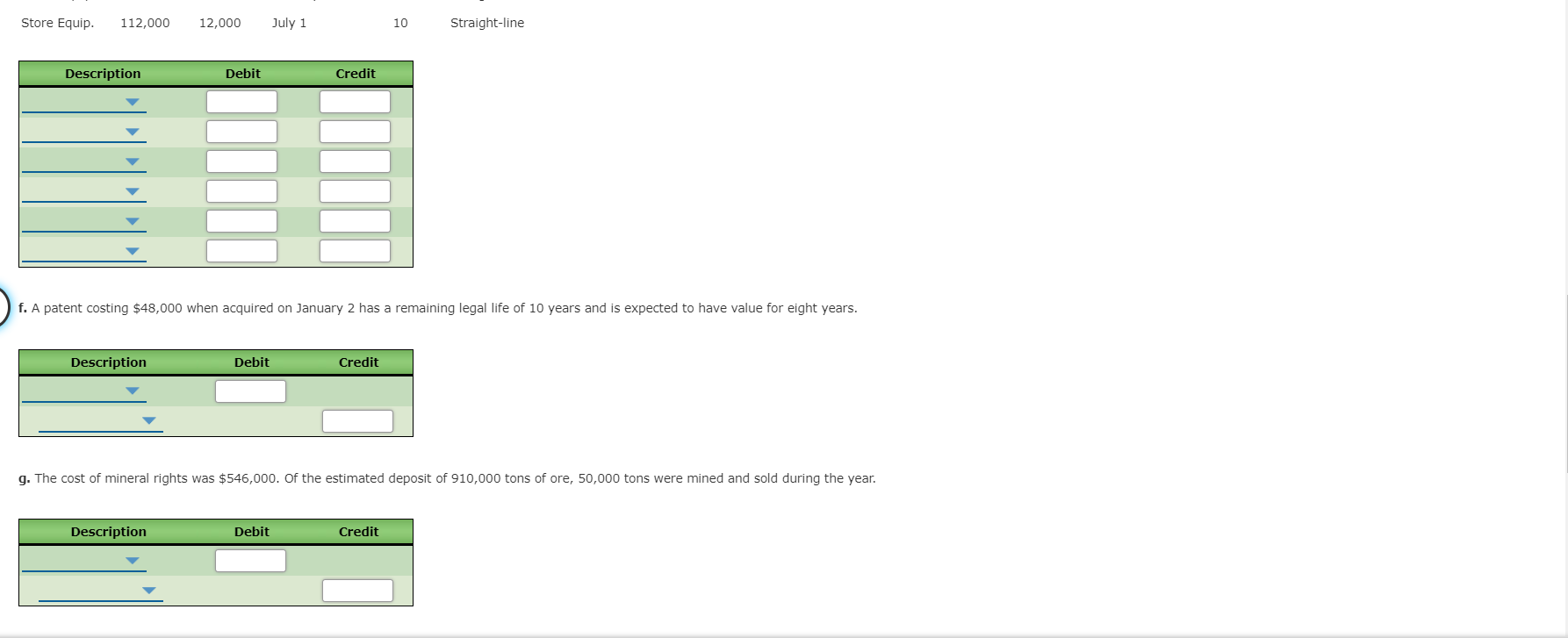Viewport: 1568px width, 638px height.
Task: Open the last description dropdown of the top table
Action: point(132,251)
